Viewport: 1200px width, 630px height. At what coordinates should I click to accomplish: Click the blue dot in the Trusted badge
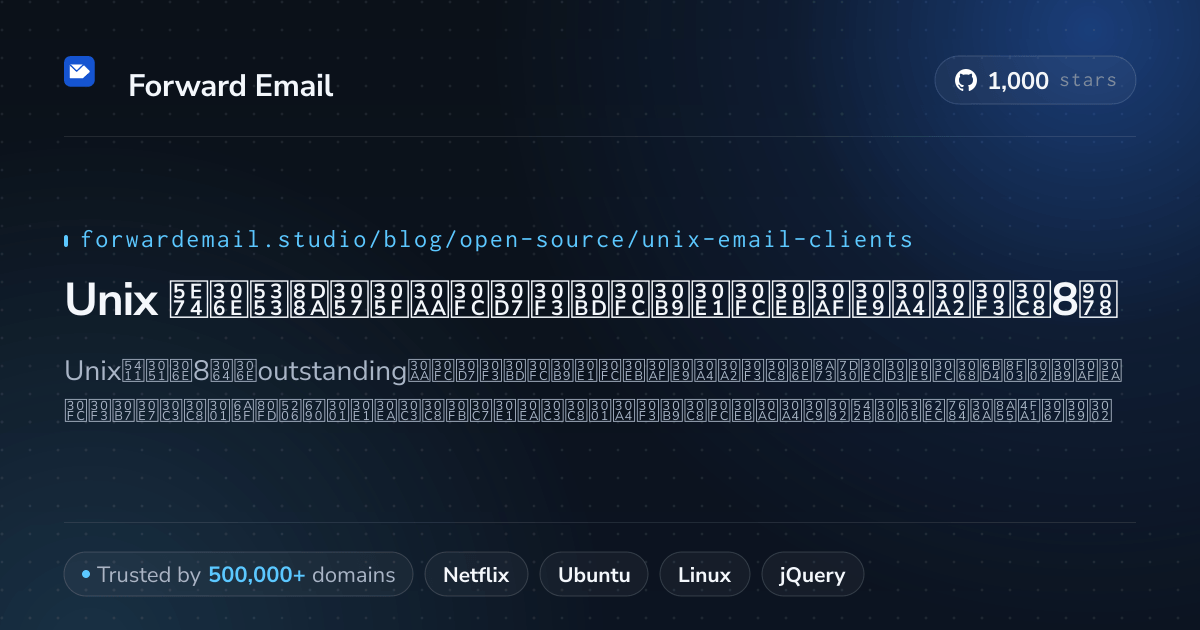[x=86, y=574]
